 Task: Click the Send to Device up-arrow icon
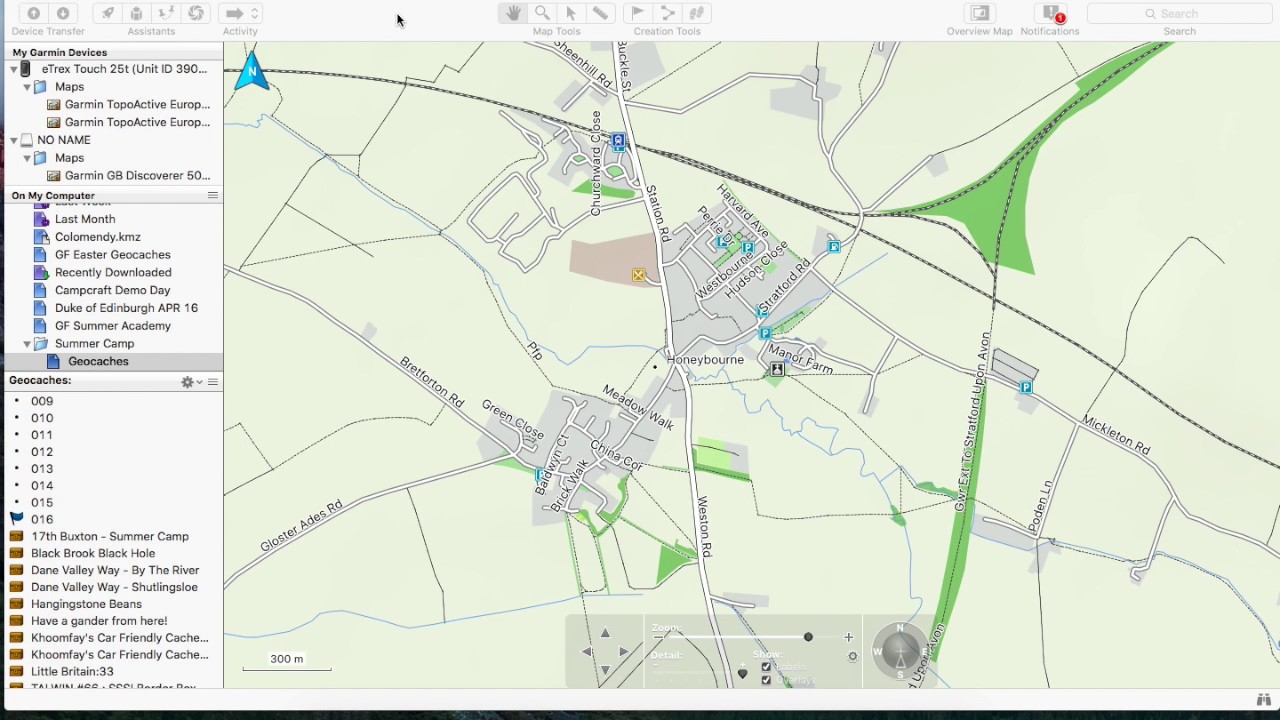coord(34,13)
